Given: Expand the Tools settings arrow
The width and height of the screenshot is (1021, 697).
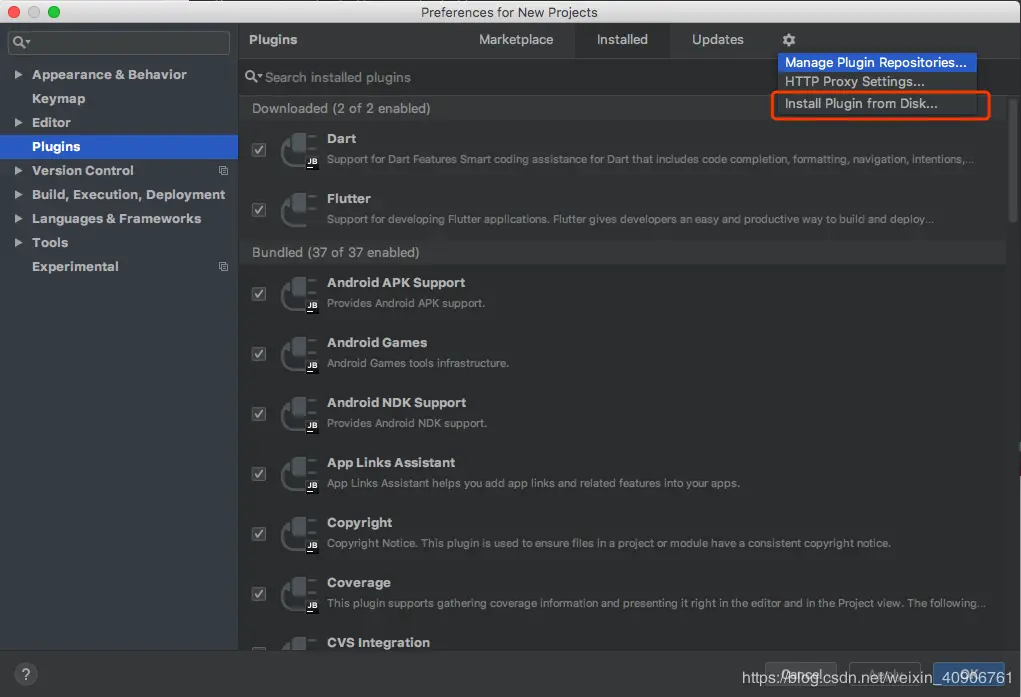Looking at the screenshot, I should [x=18, y=242].
